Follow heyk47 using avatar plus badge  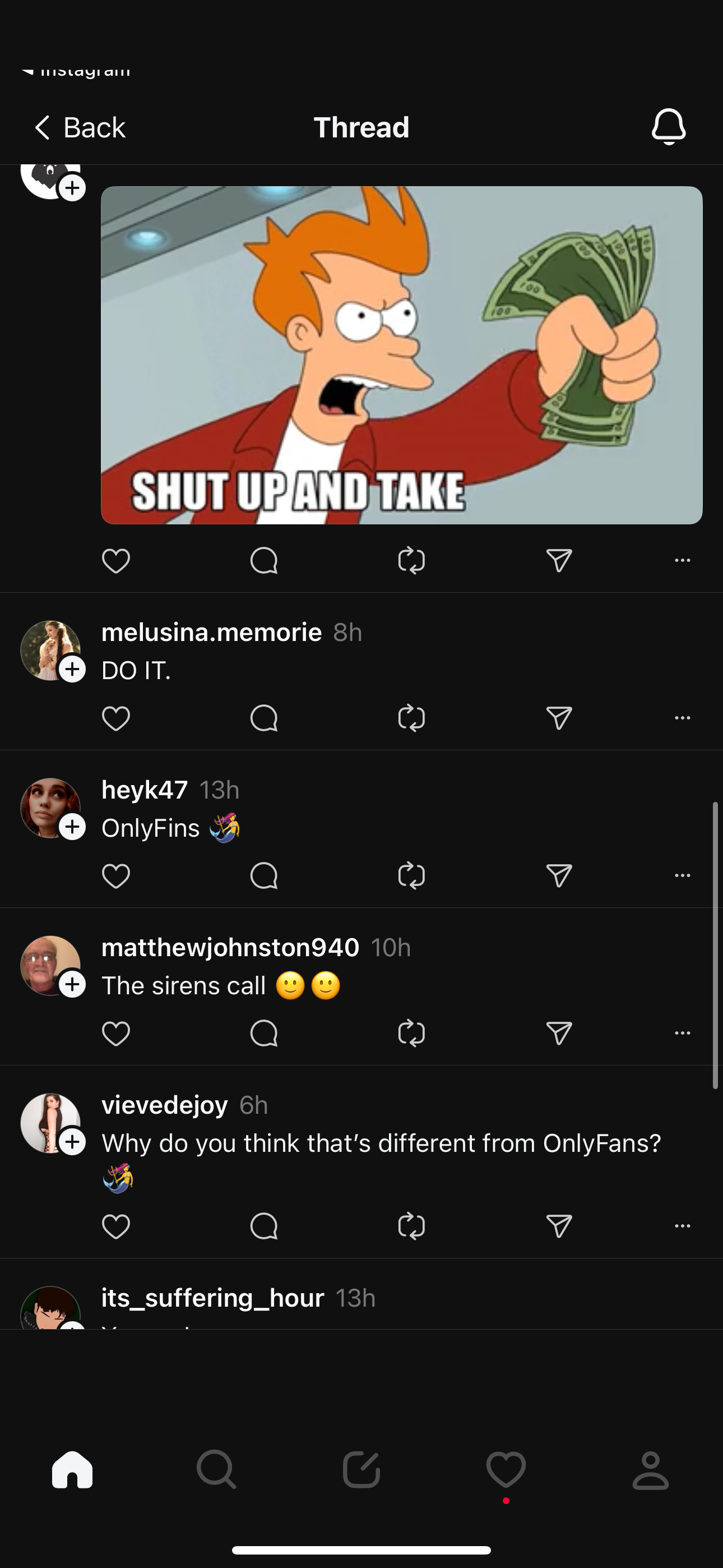(72, 827)
